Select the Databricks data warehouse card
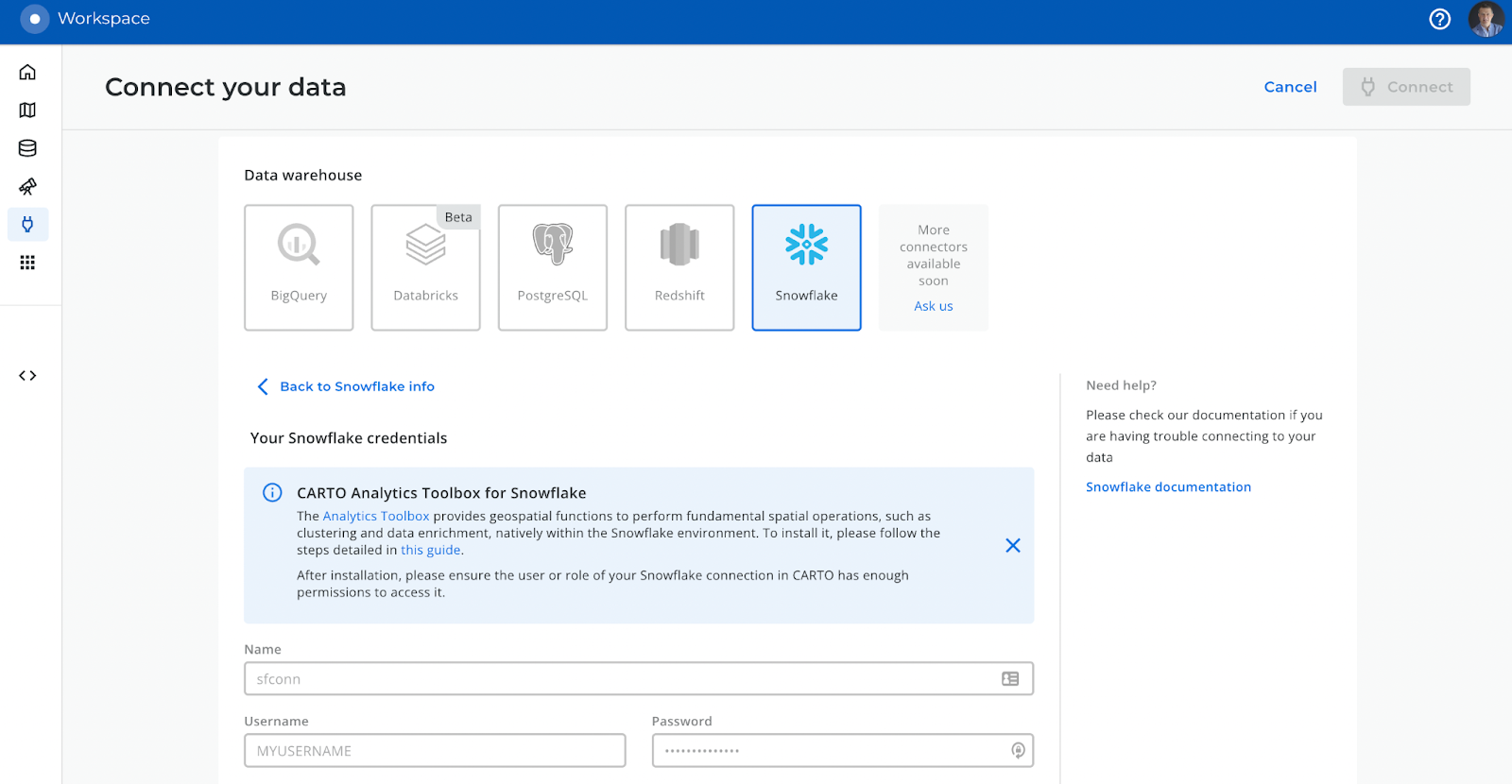Screen dimensions: 1512x784 click(x=425, y=267)
